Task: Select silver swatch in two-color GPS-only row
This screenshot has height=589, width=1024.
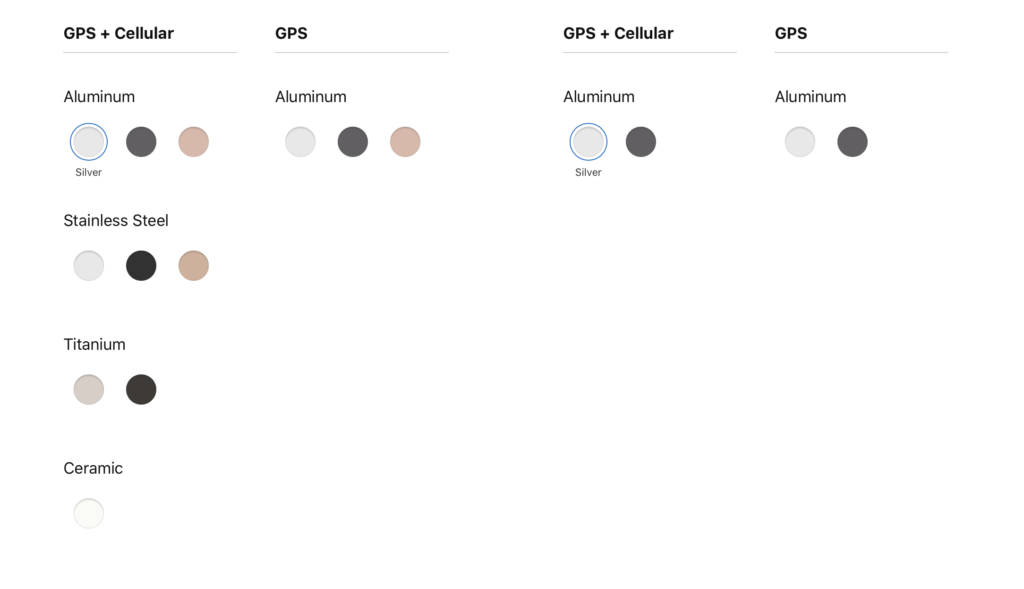Action: (800, 142)
